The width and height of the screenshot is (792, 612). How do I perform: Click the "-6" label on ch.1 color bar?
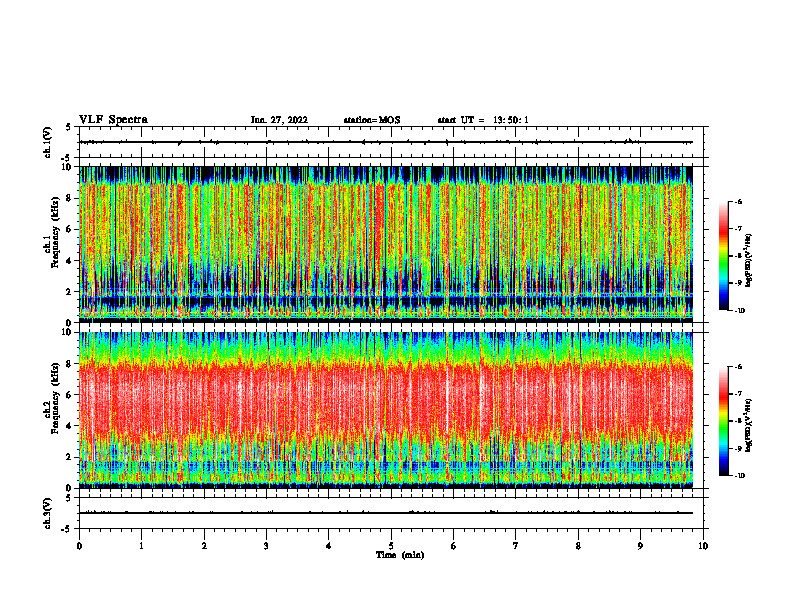coord(738,201)
